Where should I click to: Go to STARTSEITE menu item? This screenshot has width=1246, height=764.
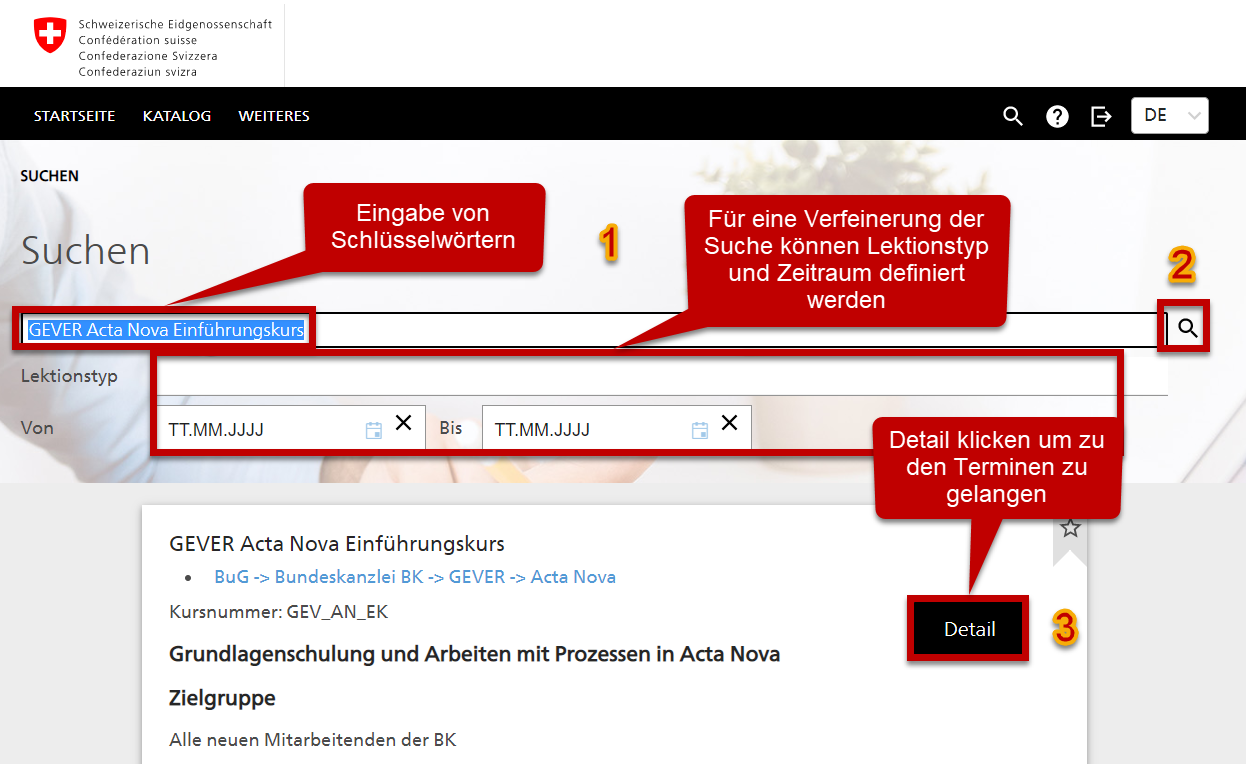pyautogui.click(x=74, y=116)
